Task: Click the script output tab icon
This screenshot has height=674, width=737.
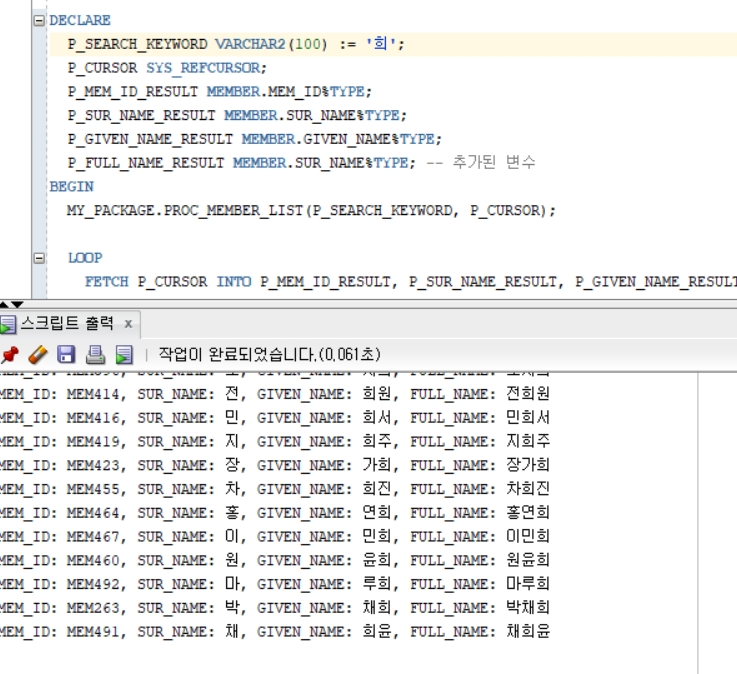Action: 8,324
